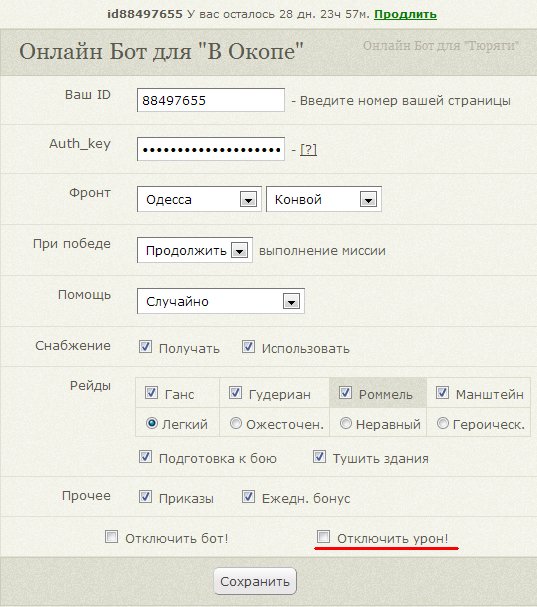
Task: Uncheck the Манштейн raid checkbox
Action: [442, 393]
